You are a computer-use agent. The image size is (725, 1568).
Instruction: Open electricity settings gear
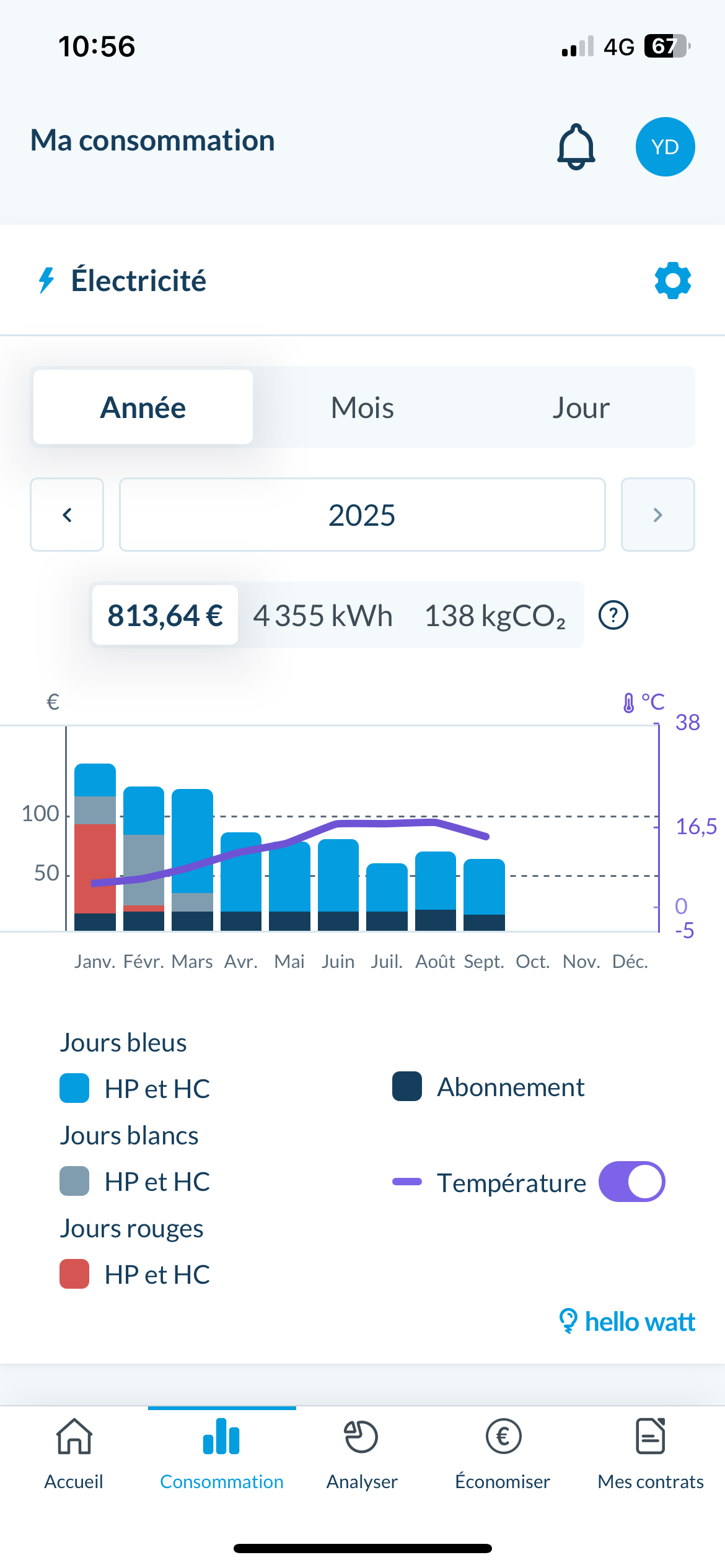click(672, 281)
